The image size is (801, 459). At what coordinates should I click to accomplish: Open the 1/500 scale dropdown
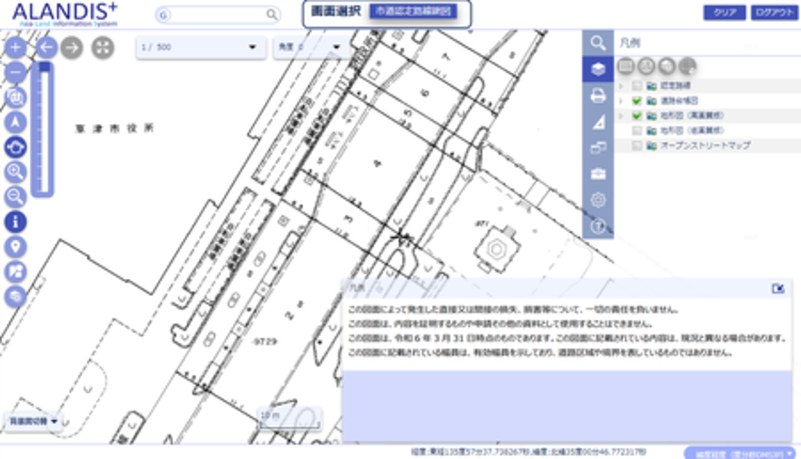201,47
